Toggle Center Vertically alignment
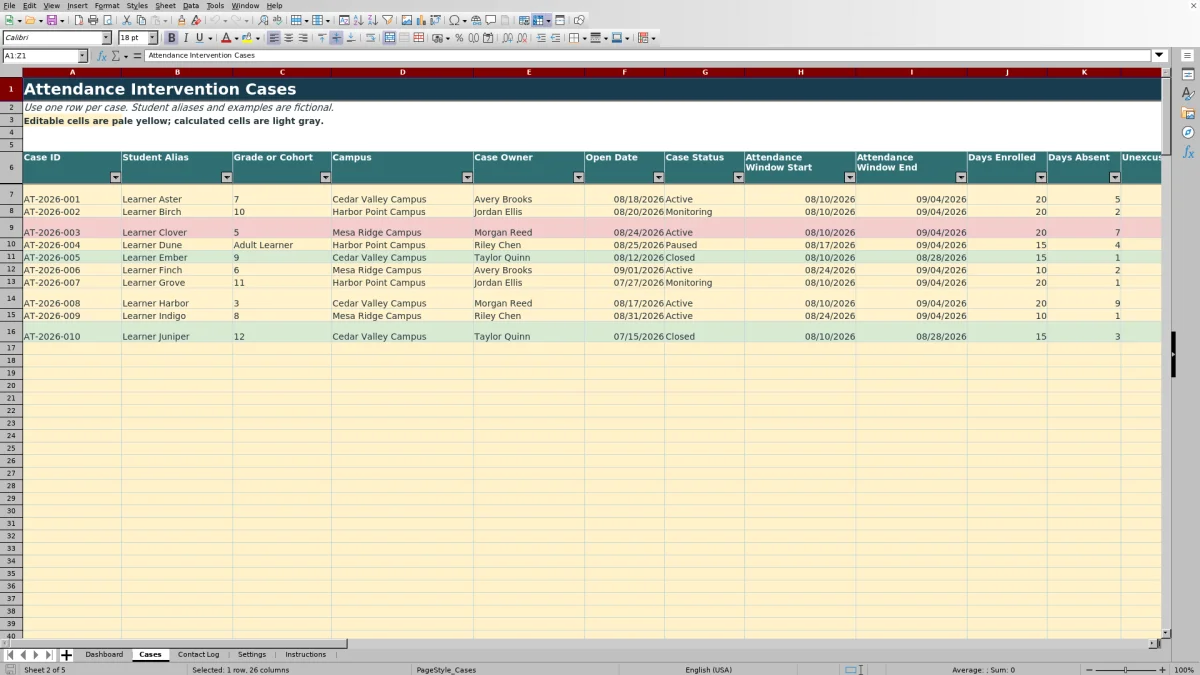The width and height of the screenshot is (1200, 675). [336, 38]
